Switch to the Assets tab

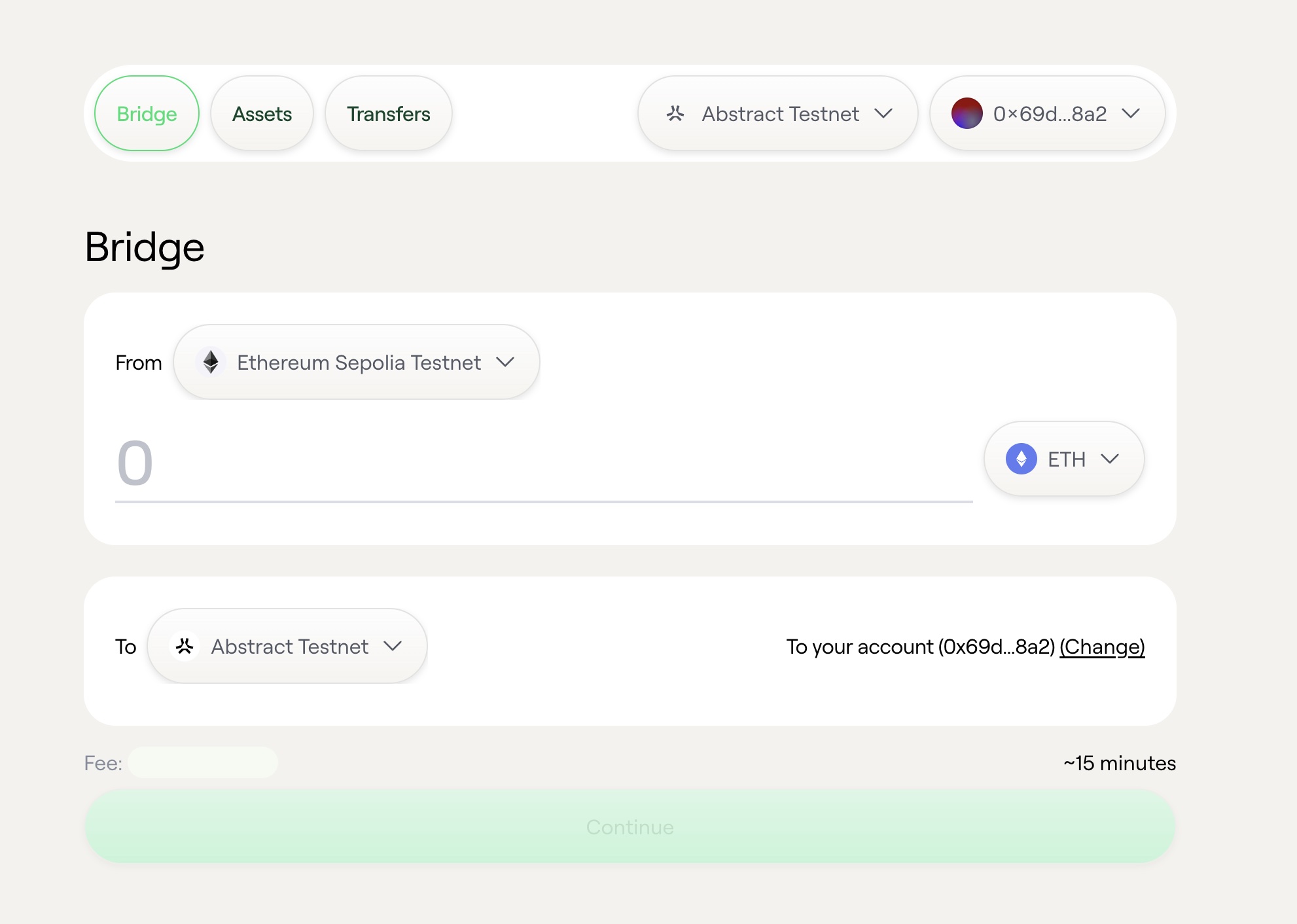tap(262, 113)
